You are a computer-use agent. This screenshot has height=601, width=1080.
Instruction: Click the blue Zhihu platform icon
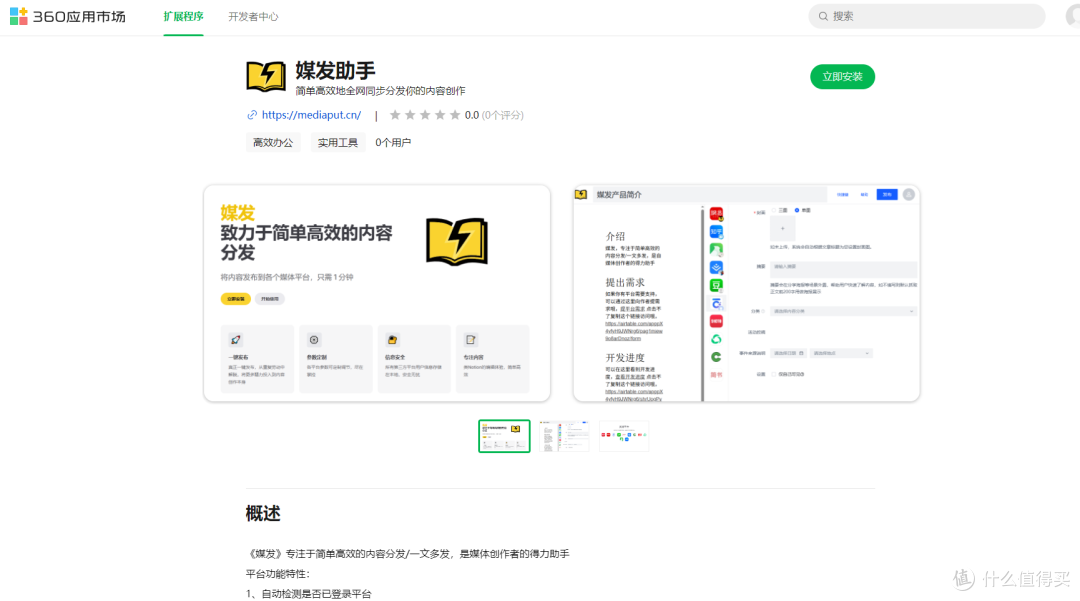click(x=716, y=231)
